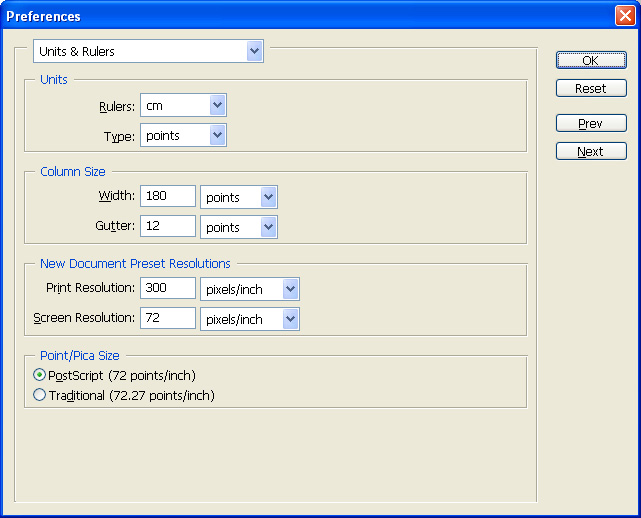This screenshot has height=518, width=641.
Task: Open the Gutter units dropdown
Action: tap(239, 227)
